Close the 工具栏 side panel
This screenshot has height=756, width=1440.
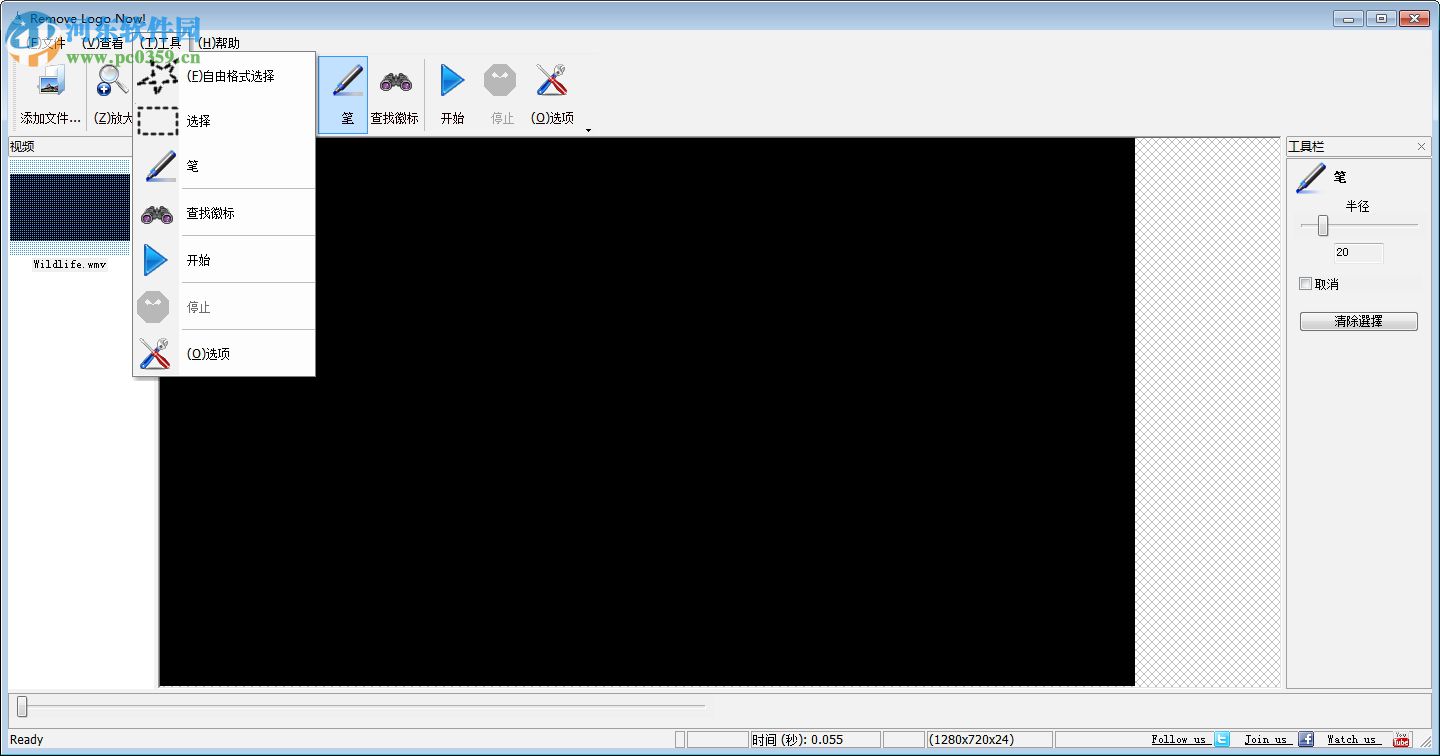click(x=1422, y=147)
